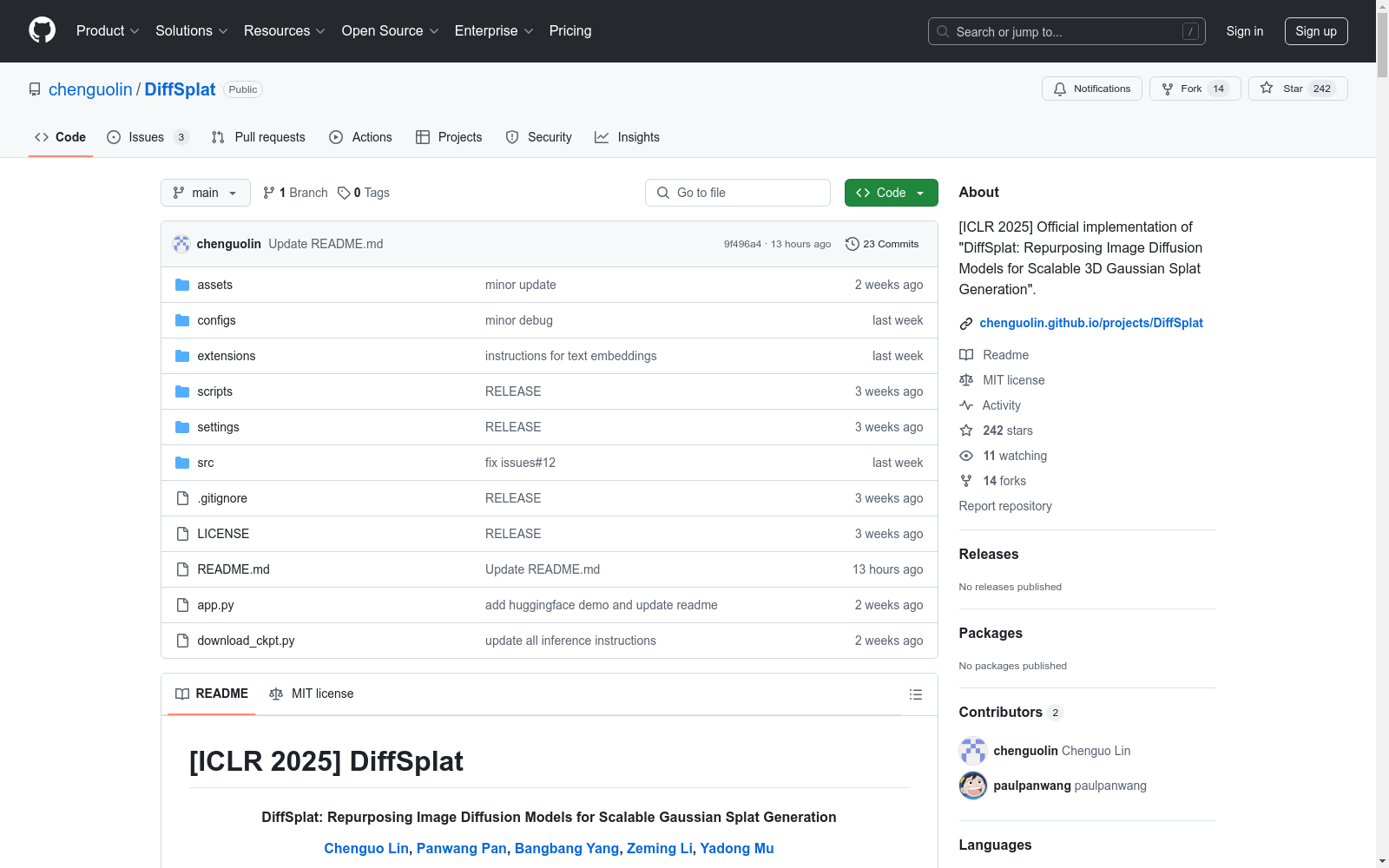
Task: Open the chenguolin owner link in header
Action: 90,89
